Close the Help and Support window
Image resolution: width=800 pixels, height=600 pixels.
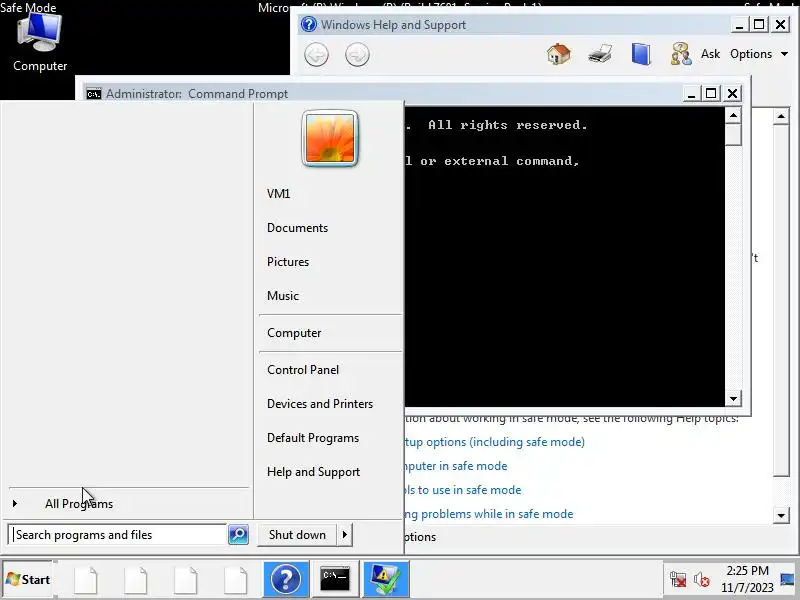tap(780, 24)
